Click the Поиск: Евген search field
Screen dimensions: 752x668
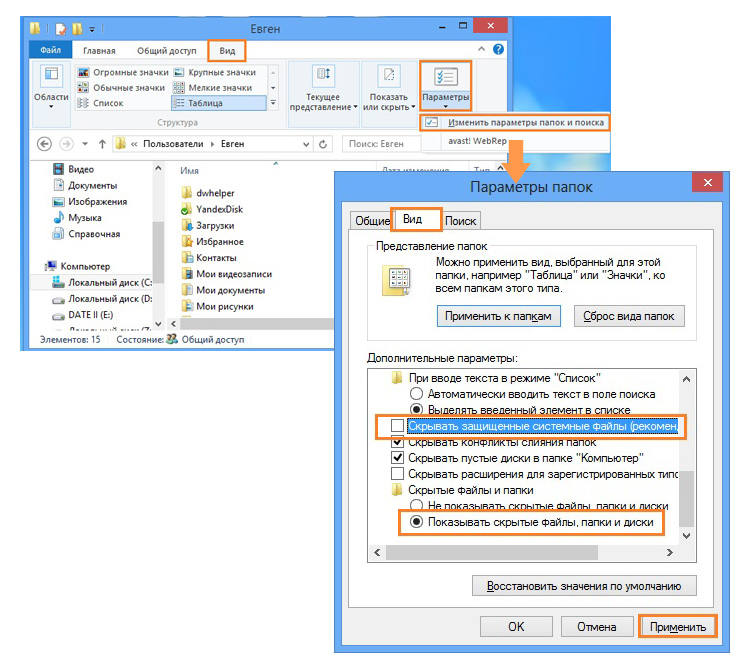coord(381,144)
